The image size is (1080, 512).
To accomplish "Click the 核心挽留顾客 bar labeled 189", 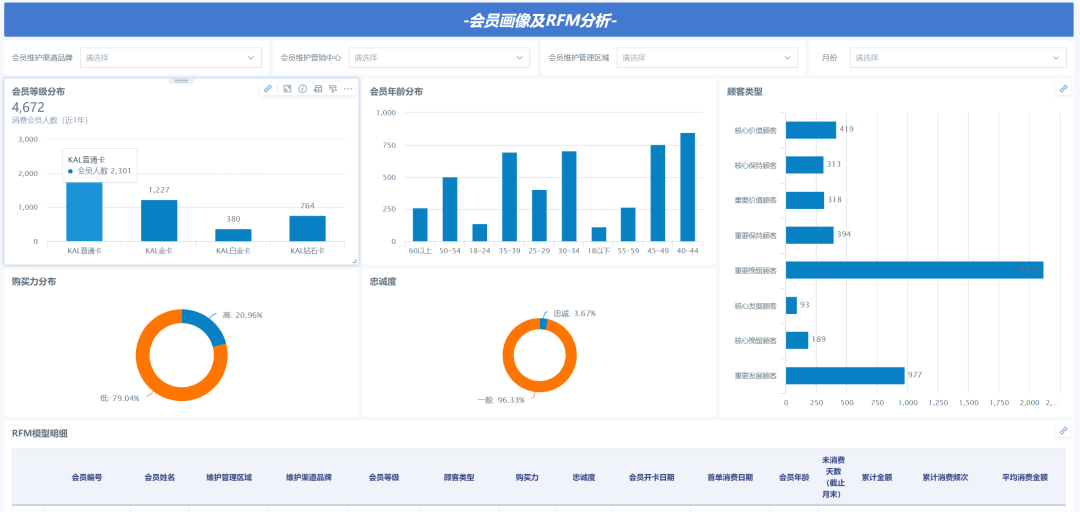I will pyautogui.click(x=797, y=340).
